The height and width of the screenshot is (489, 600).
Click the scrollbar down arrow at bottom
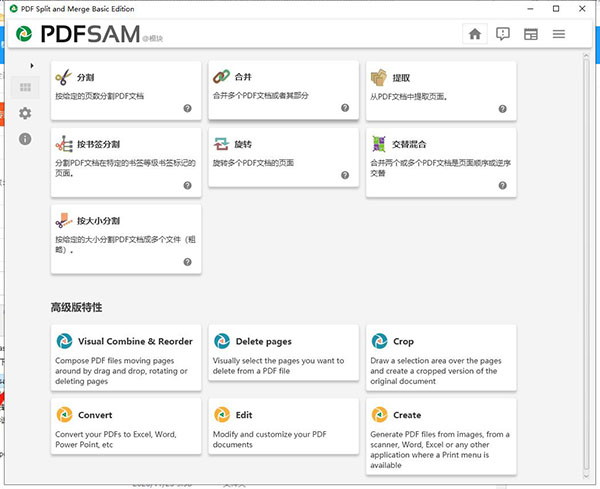[x=586, y=476]
